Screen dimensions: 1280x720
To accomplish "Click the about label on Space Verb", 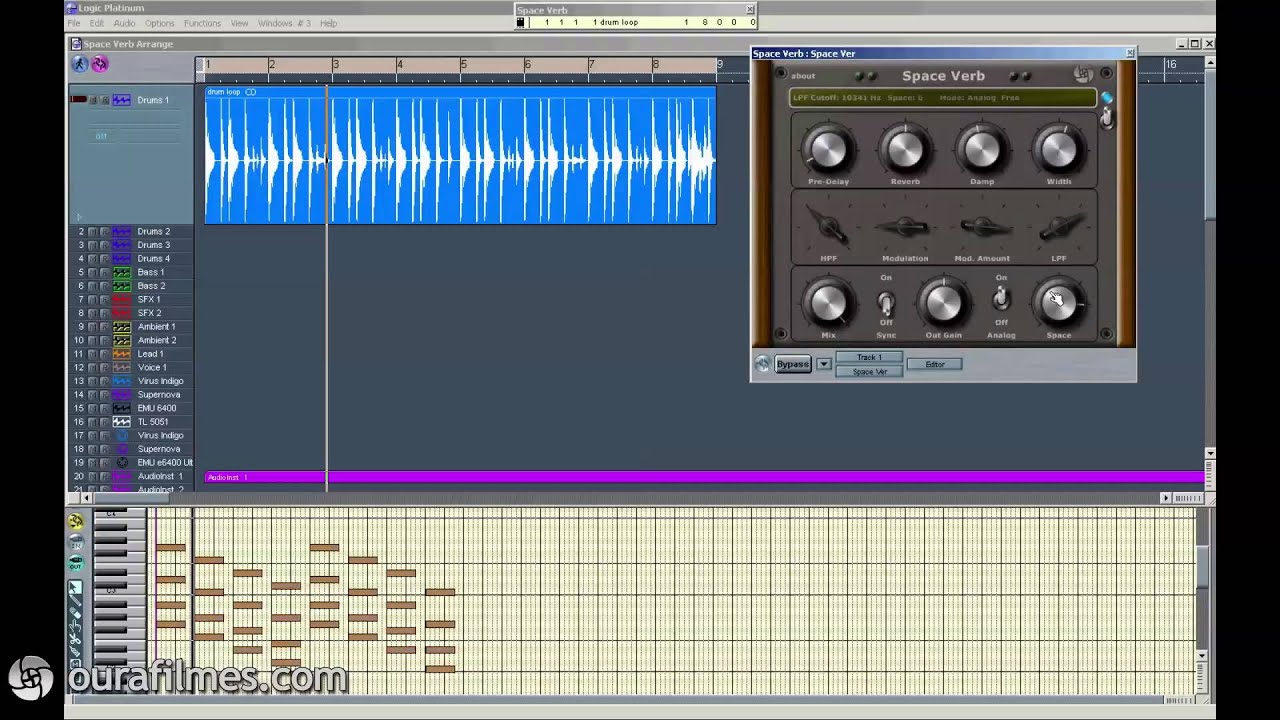I will (x=803, y=76).
